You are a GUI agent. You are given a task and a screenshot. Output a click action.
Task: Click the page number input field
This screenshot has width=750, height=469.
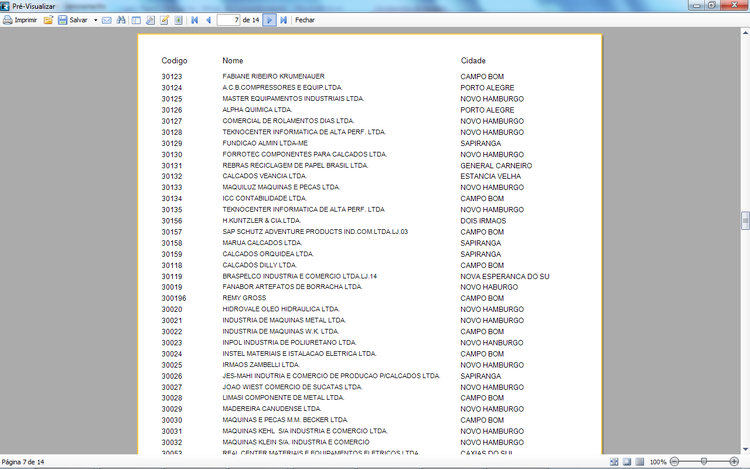coord(228,20)
